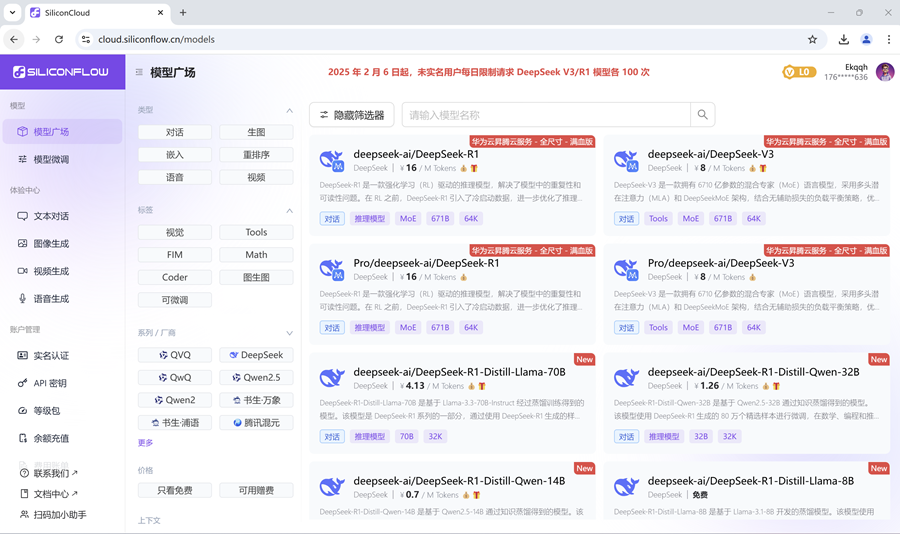Expand the 系列 / 厂商 section chevron
The width and height of the screenshot is (900, 534).
289,333
